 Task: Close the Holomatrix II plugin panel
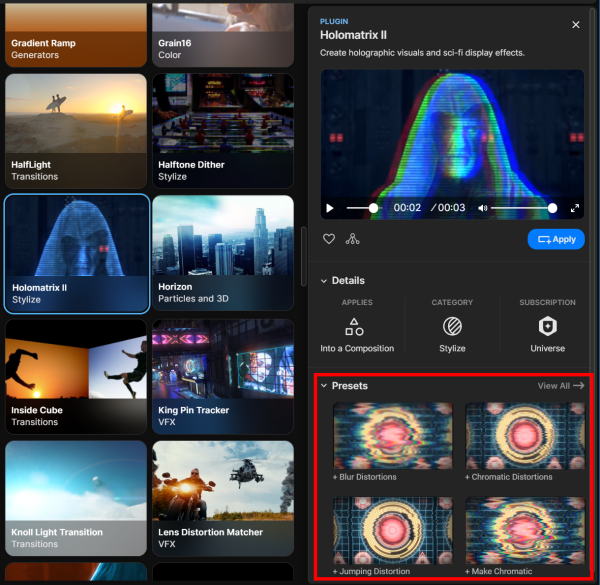coord(575,25)
